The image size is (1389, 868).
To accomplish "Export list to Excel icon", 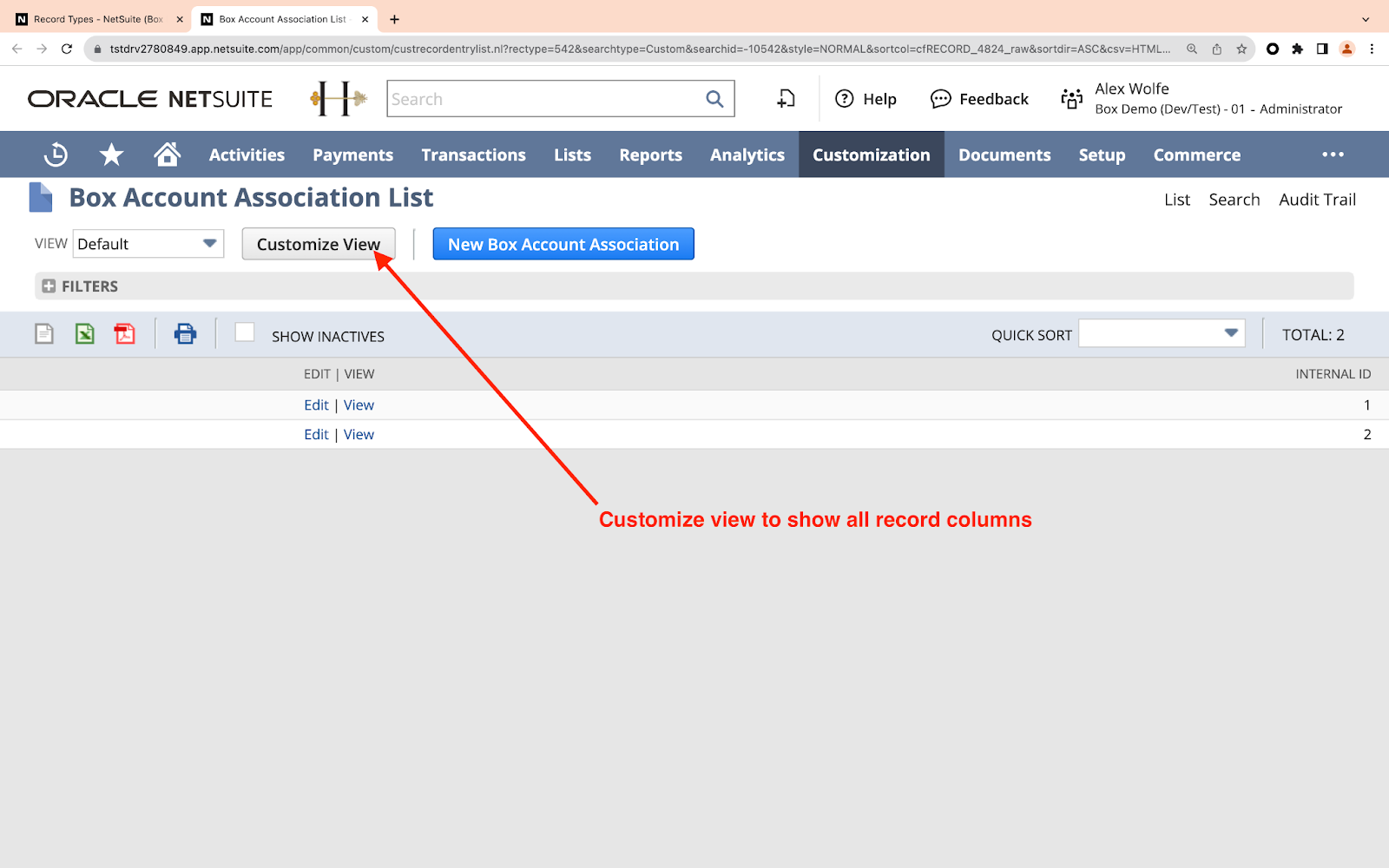I will (x=84, y=334).
